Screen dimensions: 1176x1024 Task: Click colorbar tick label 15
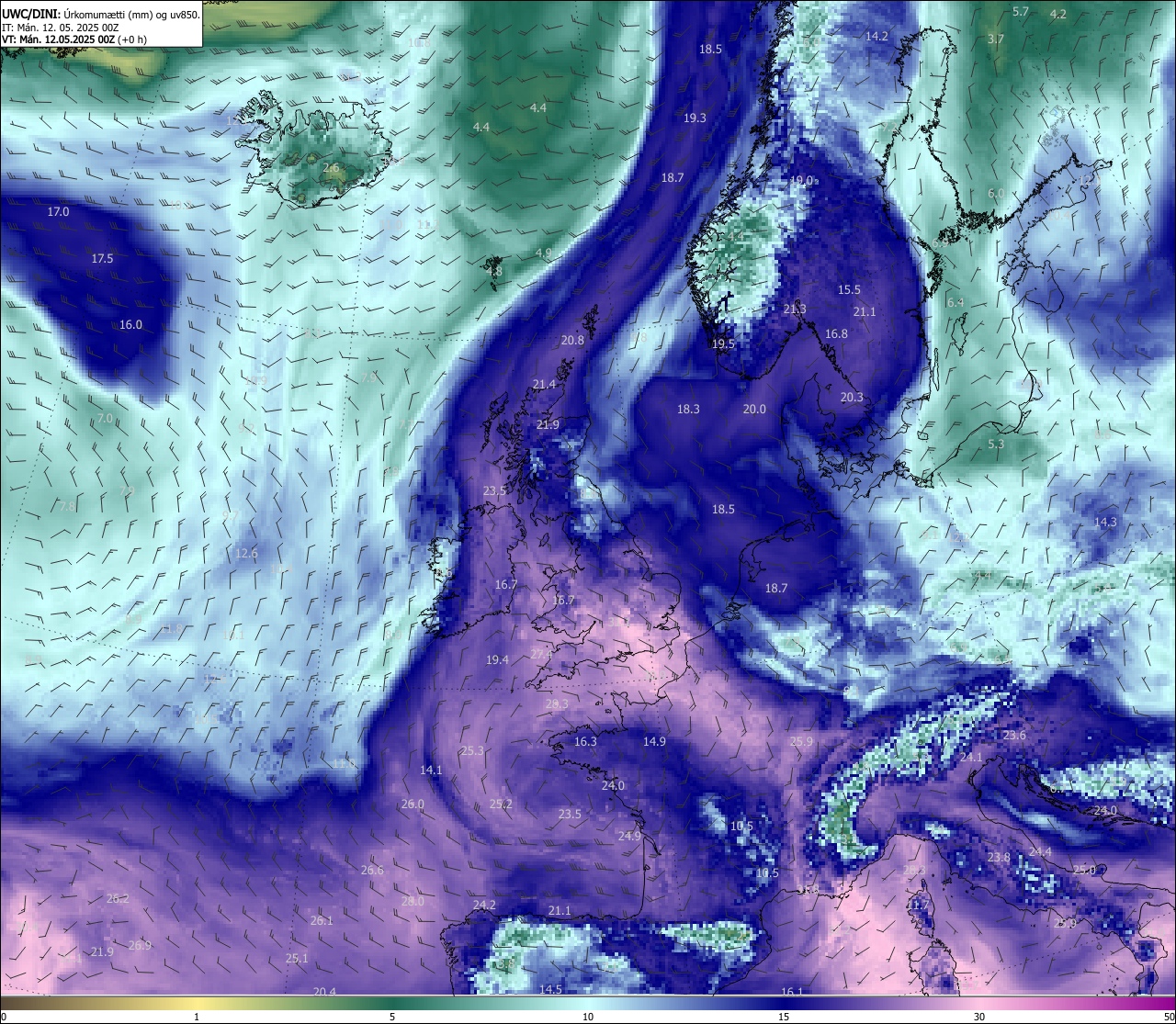tap(784, 1017)
